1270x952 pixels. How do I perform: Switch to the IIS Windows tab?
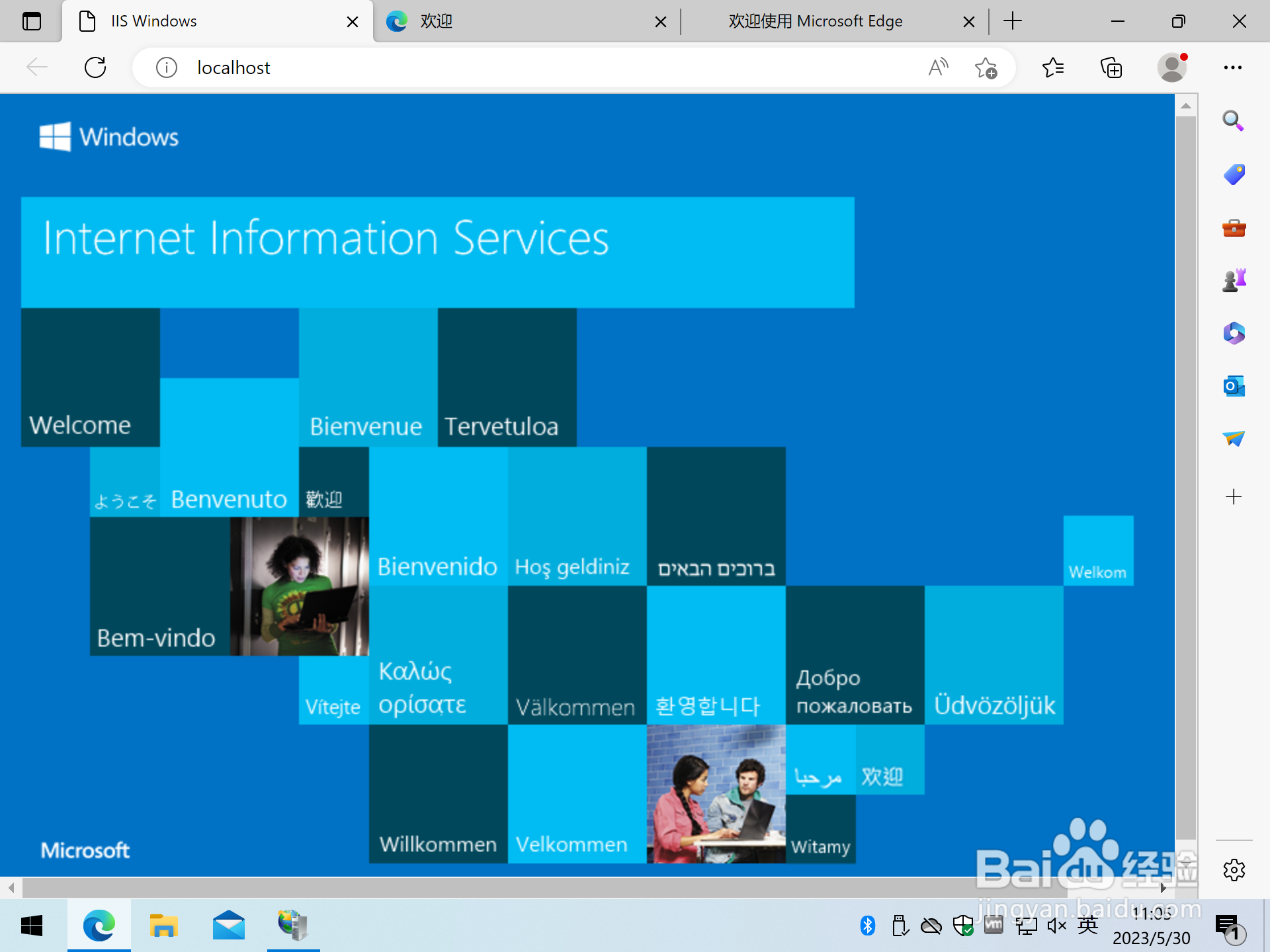click(x=218, y=21)
